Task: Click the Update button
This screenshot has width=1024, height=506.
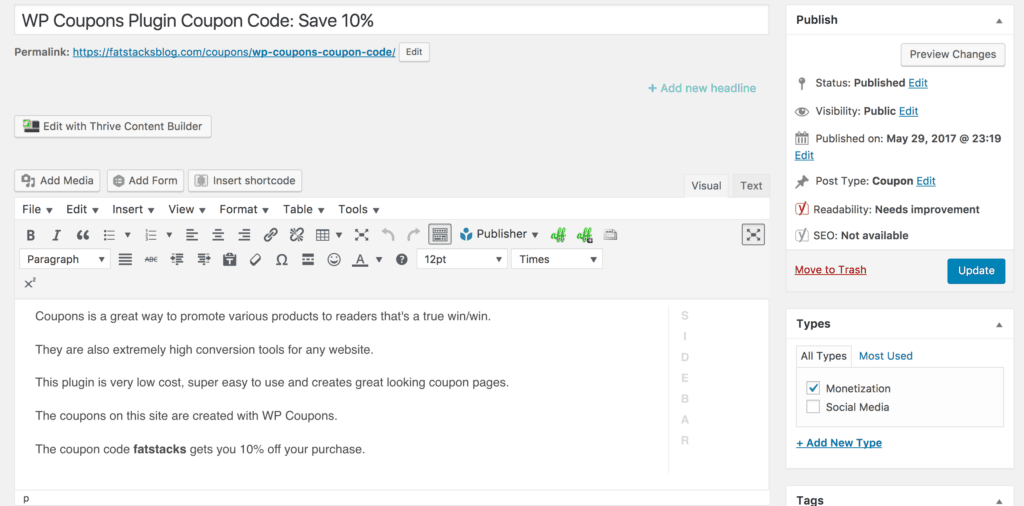Action: (976, 271)
